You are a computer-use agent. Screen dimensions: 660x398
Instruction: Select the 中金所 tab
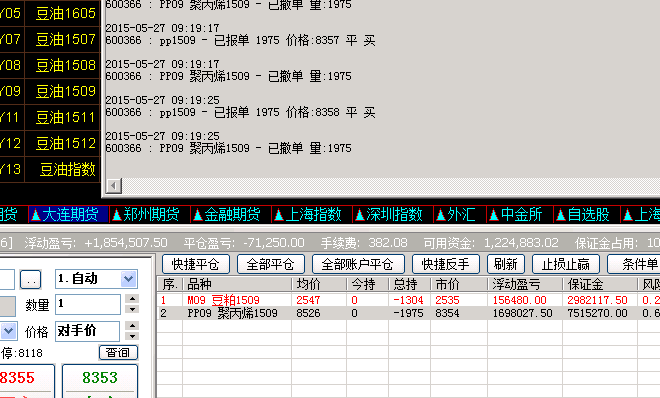(x=521, y=215)
